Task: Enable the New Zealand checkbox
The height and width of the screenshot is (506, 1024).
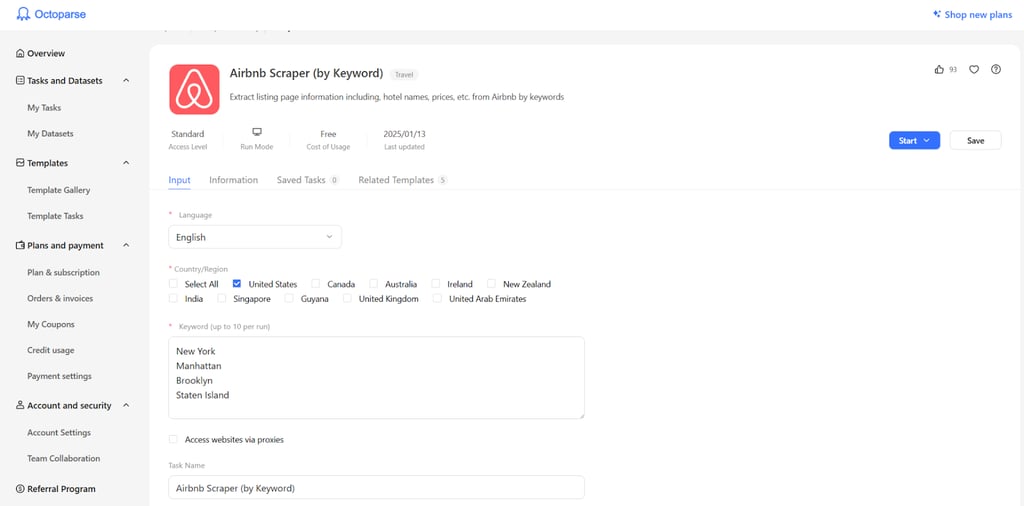Action: point(492,284)
